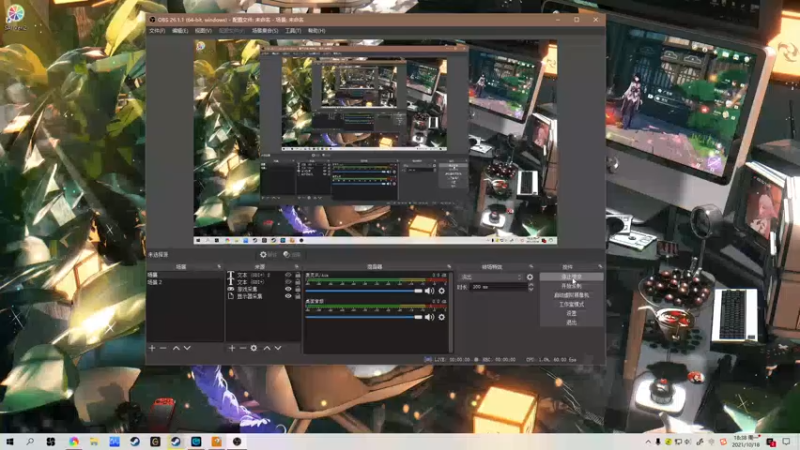The width and height of the screenshot is (800, 450).
Task: Open the 视图(V) menu
Action: click(x=203, y=31)
